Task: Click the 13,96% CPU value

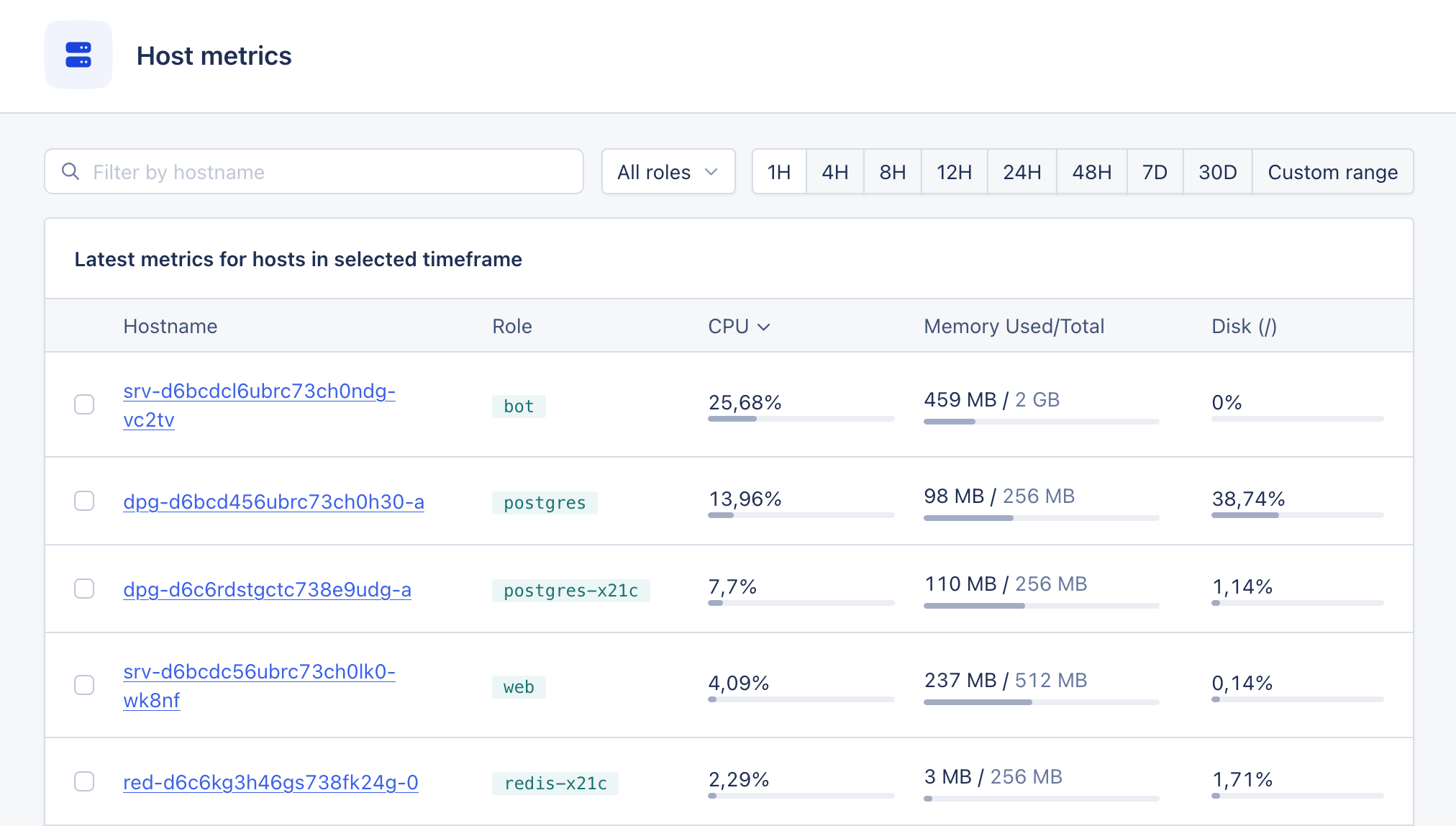Action: click(x=745, y=499)
